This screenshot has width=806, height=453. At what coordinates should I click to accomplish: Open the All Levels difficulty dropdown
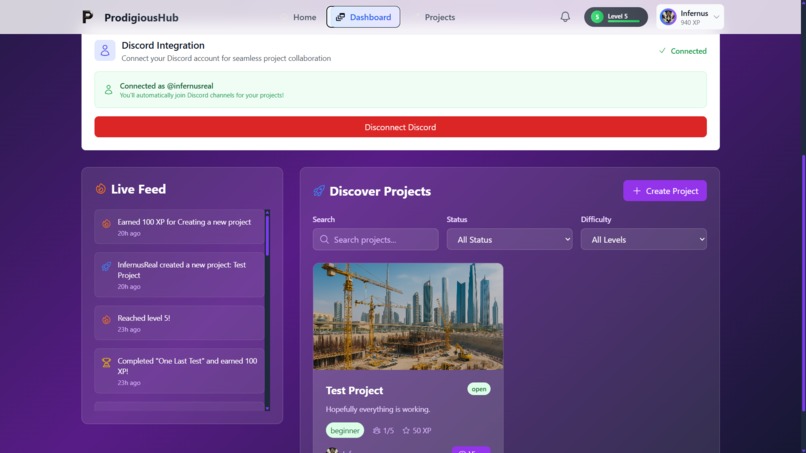[x=644, y=239]
